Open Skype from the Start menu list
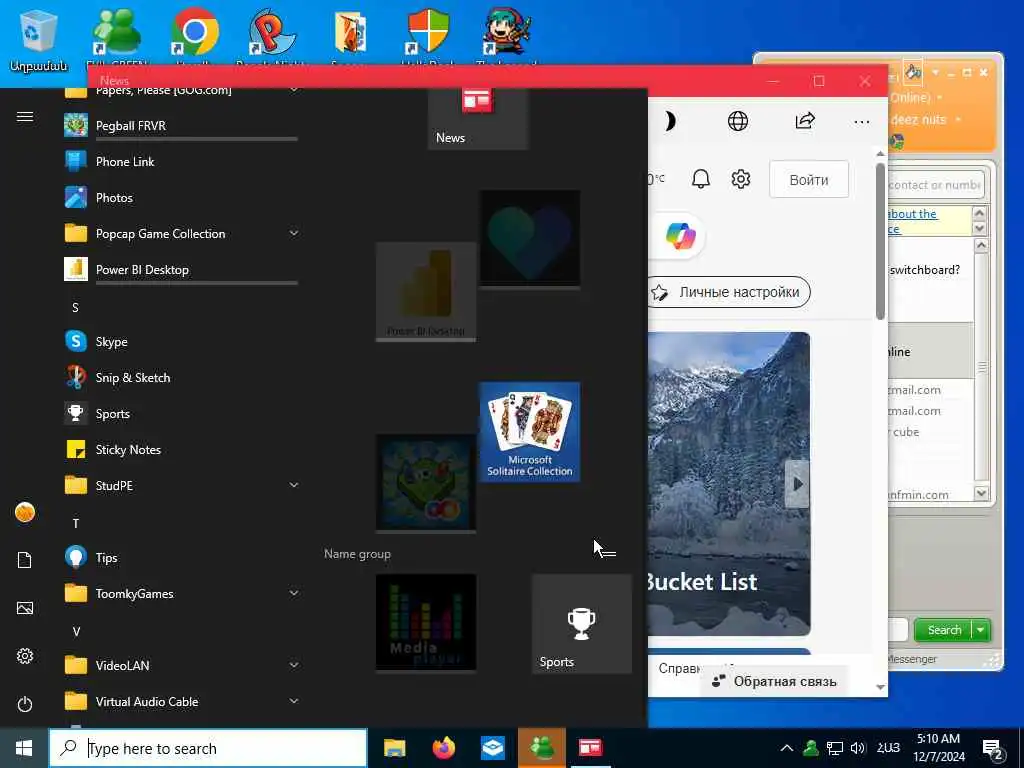 pyautogui.click(x=181, y=341)
